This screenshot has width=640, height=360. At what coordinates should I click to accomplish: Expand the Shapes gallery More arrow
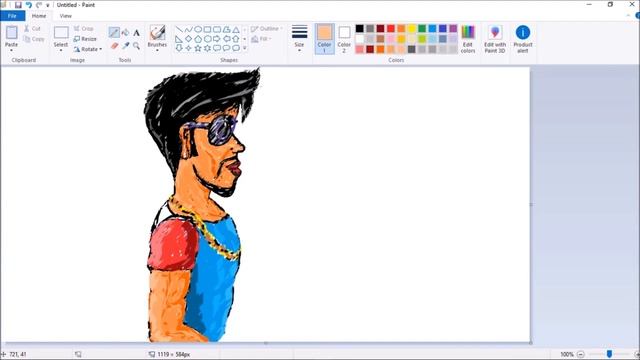245,48
